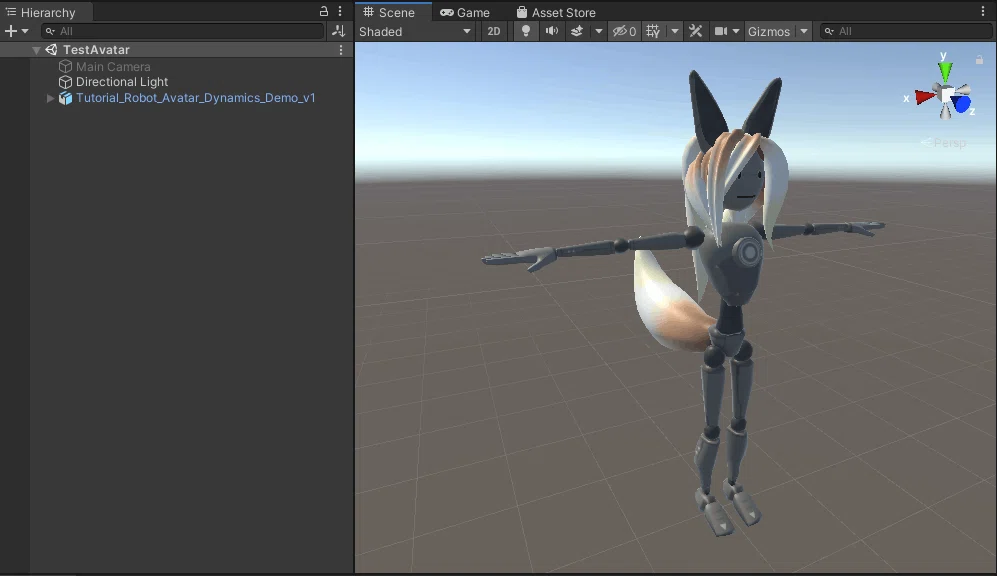Click the green Y axis gizmo cone
The height and width of the screenshot is (576, 997).
click(x=945, y=71)
